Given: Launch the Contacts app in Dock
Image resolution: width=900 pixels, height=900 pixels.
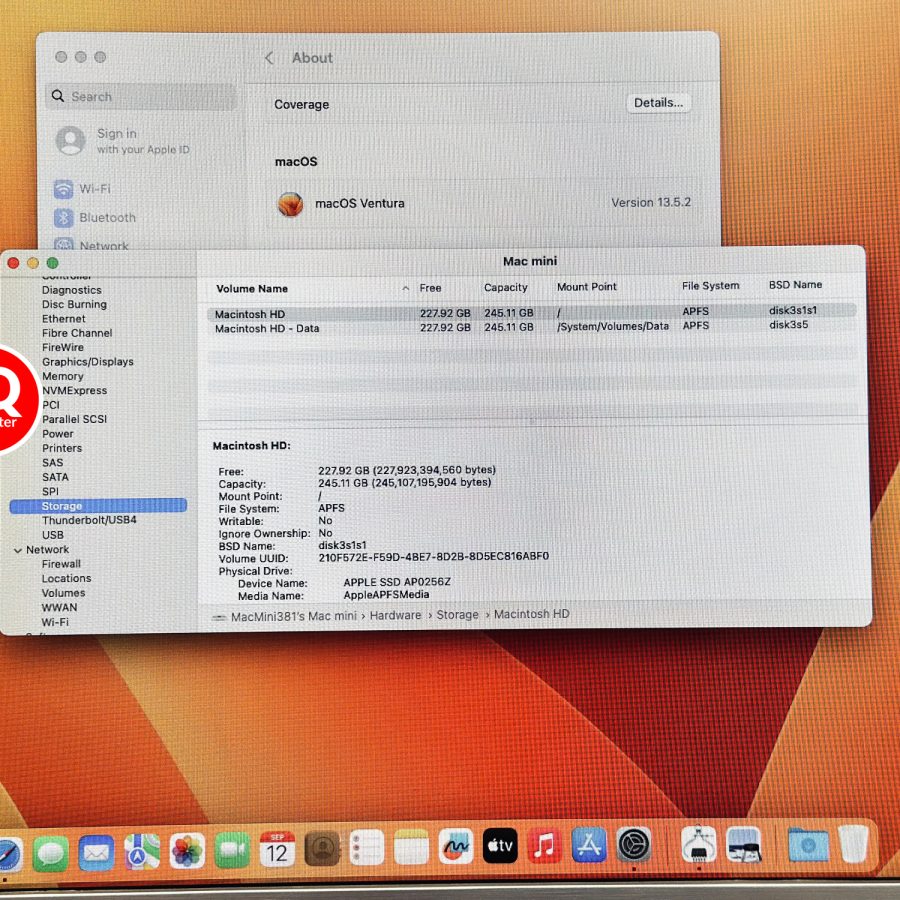Looking at the screenshot, I should point(322,848).
